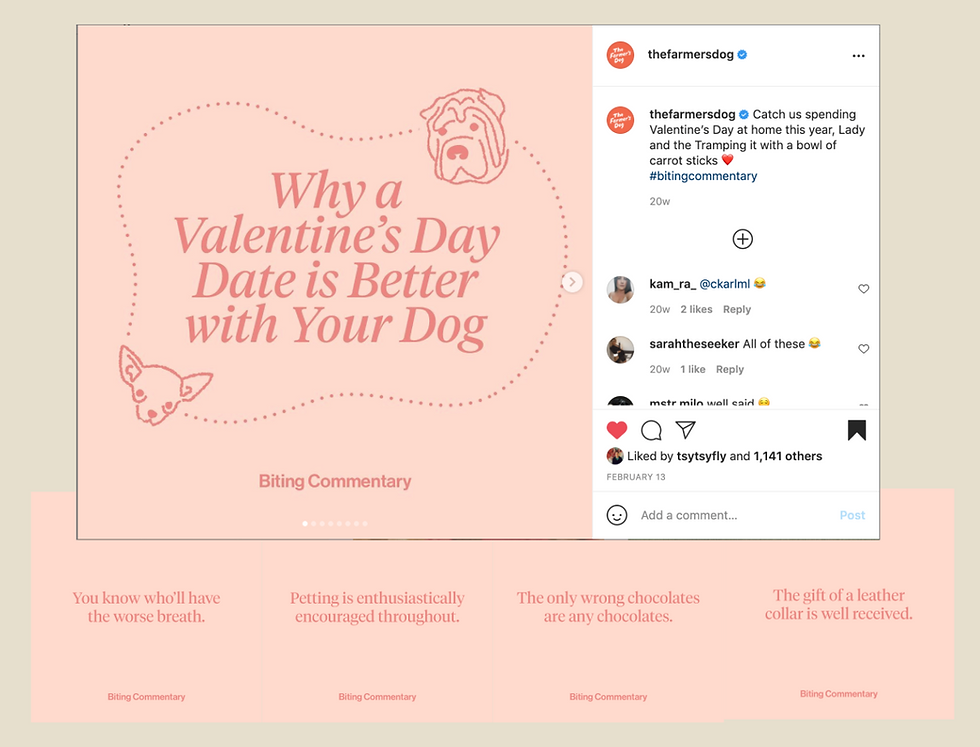Open the #bitingcommentary hashtag
Screen dimensions: 980x747
pyautogui.click(x=703, y=176)
